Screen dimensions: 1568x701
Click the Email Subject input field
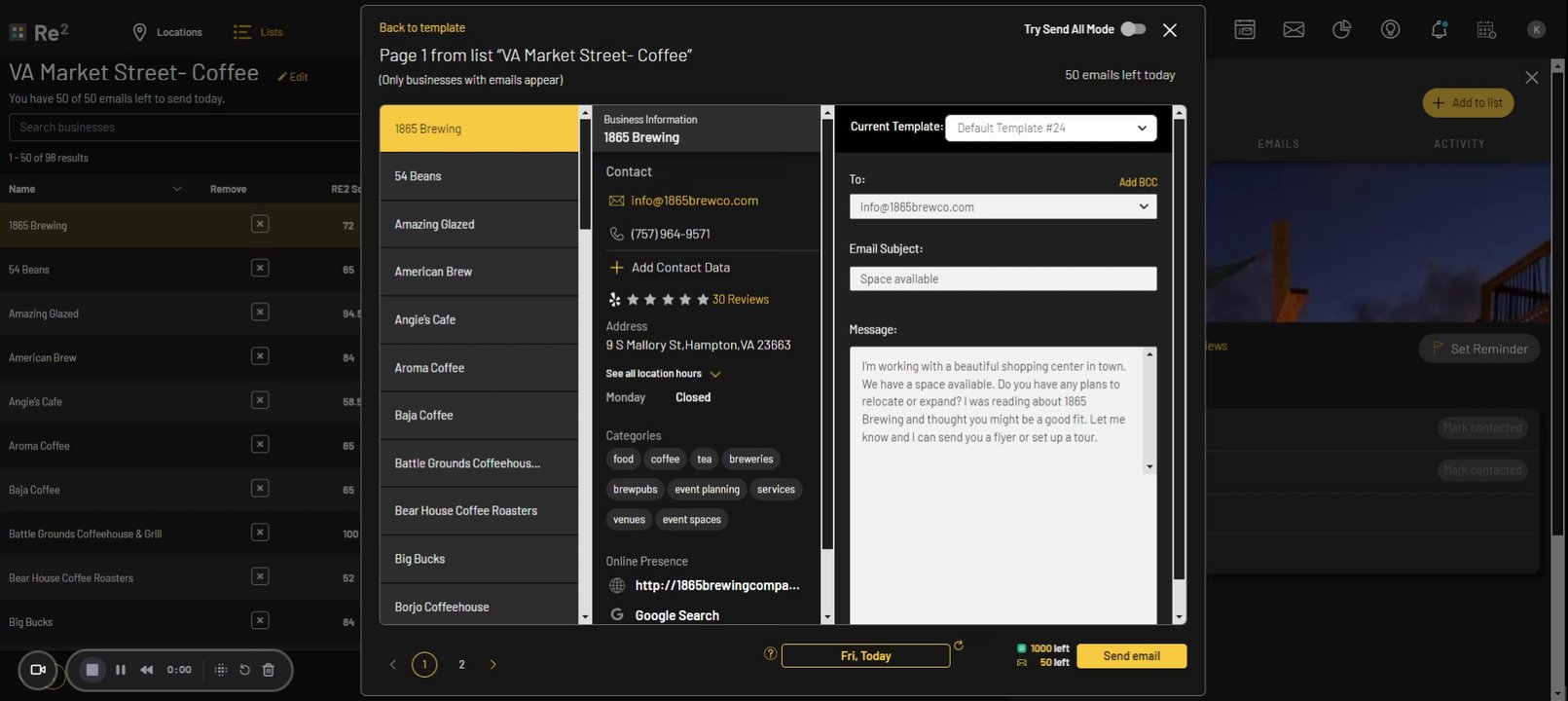[1003, 278]
